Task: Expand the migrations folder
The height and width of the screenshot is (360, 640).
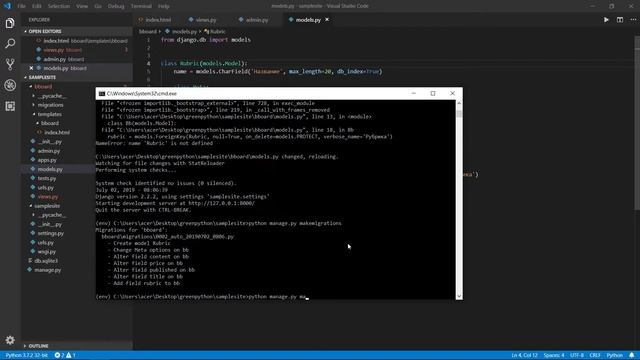Action: tap(50, 105)
